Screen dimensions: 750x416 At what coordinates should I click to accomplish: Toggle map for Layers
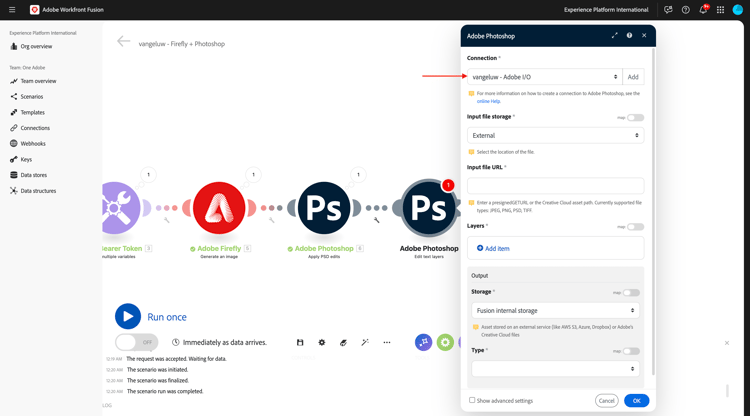[636, 227]
